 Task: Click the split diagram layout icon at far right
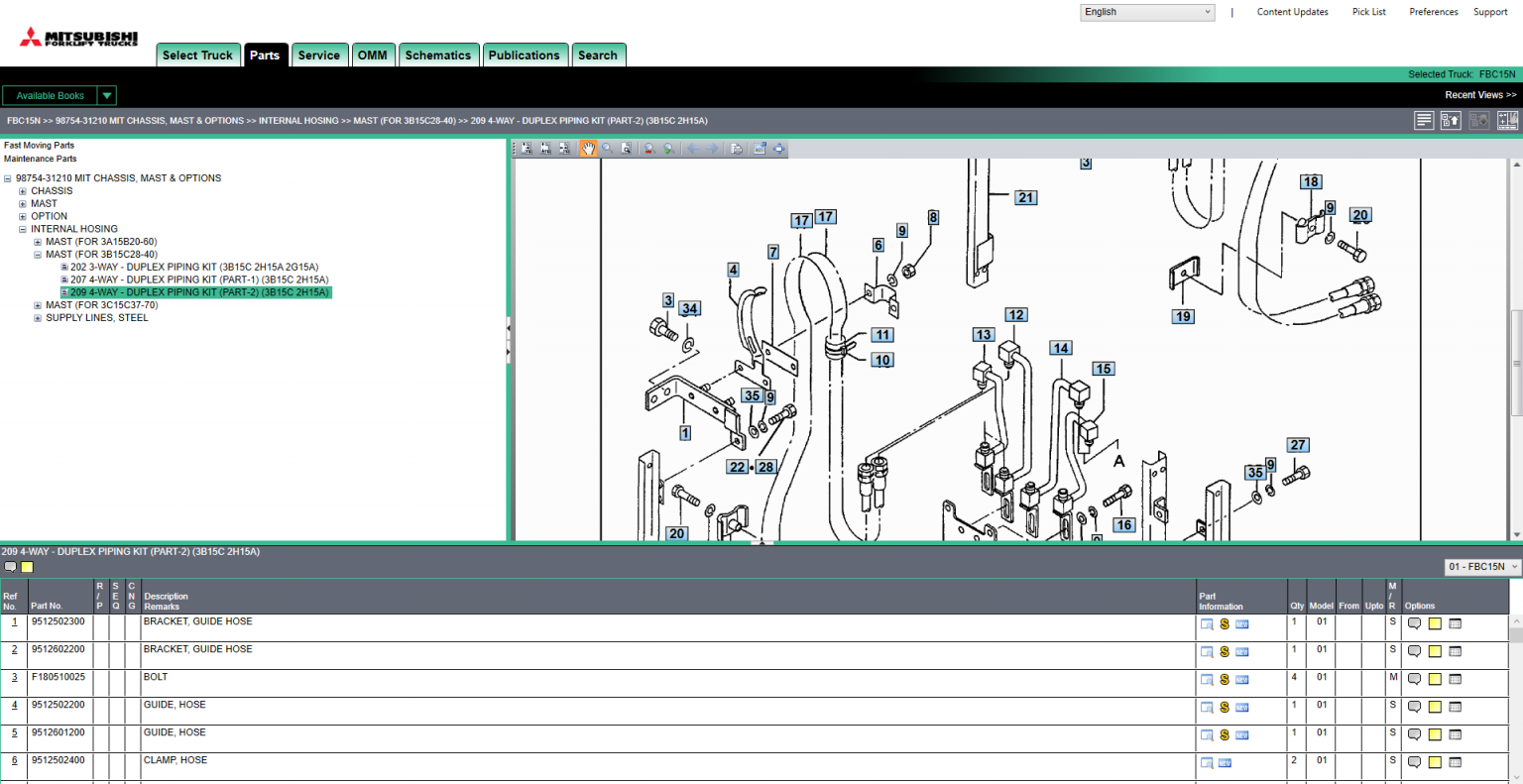click(1508, 120)
